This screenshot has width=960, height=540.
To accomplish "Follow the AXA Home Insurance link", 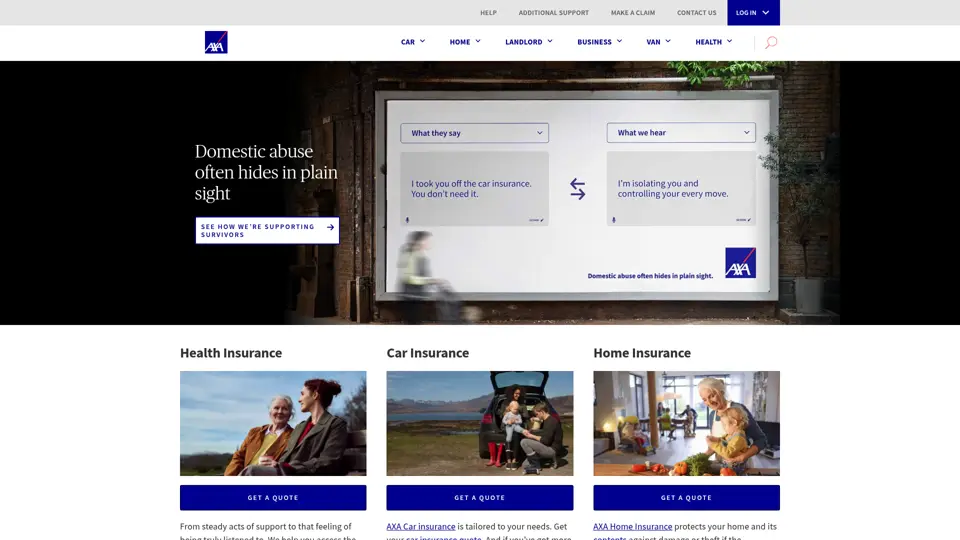I will click(632, 527).
